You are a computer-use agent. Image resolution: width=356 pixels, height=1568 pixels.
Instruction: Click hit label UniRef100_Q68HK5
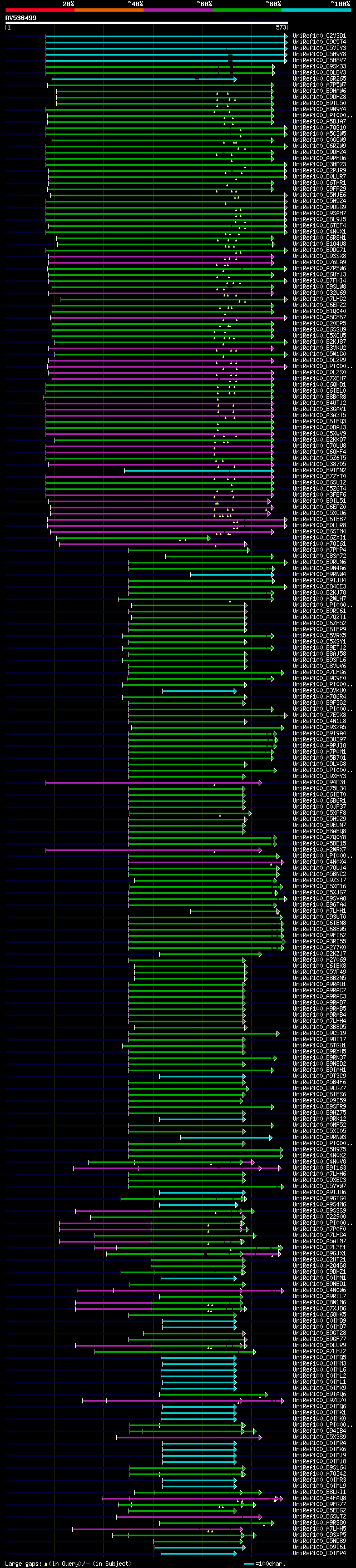point(319,1314)
